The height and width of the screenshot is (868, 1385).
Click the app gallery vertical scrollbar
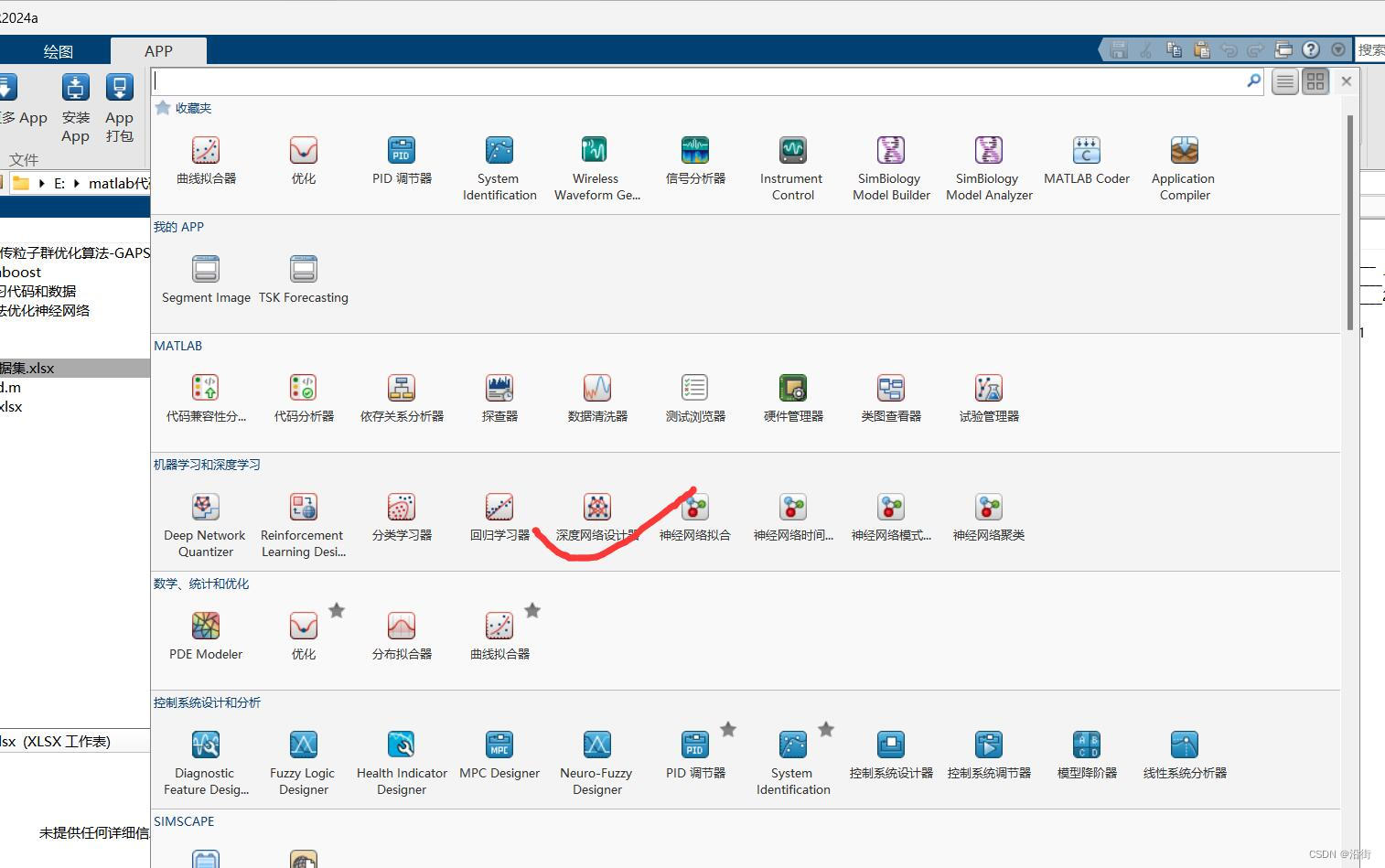point(1350,223)
